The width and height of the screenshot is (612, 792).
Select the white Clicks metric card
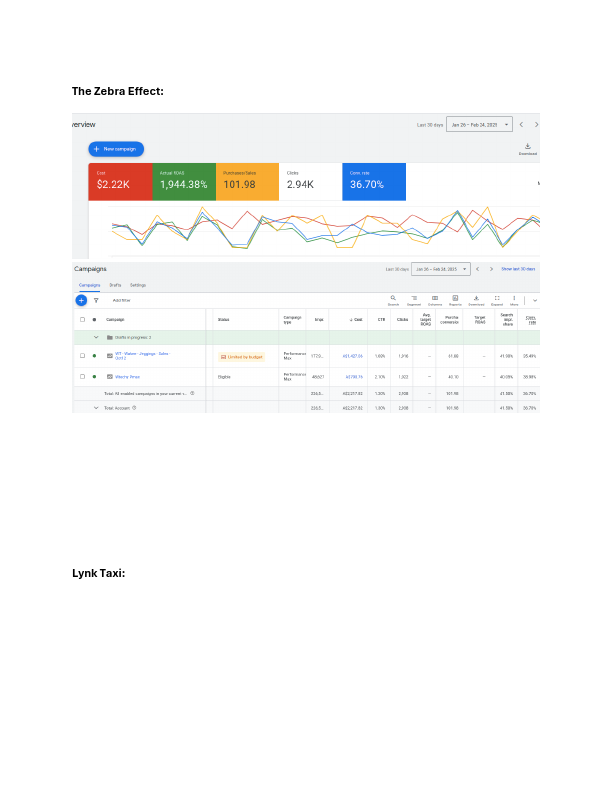coord(311,182)
